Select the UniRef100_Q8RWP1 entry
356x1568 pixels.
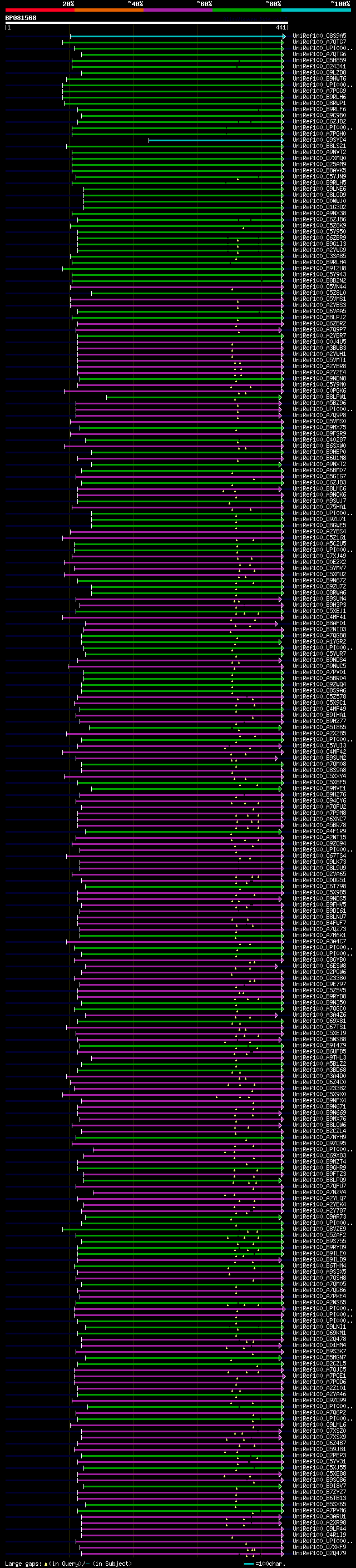[319, 103]
